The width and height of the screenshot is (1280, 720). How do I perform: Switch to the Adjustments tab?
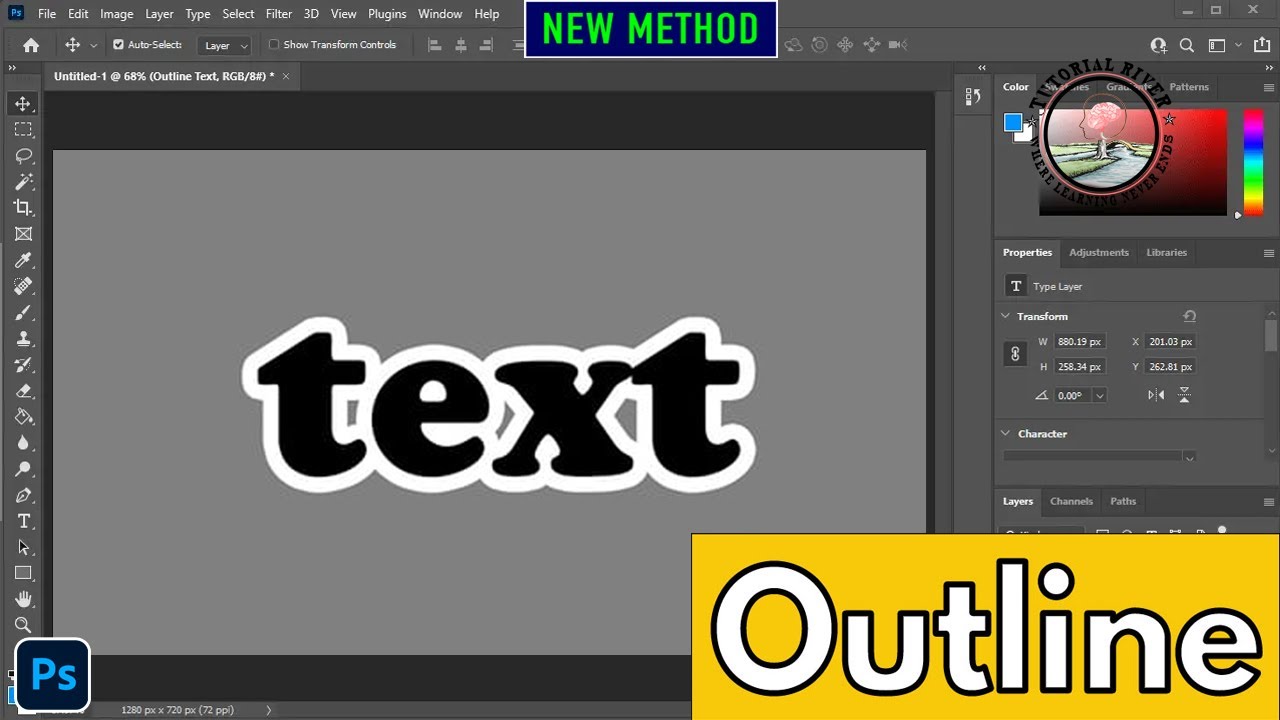pos(1099,252)
